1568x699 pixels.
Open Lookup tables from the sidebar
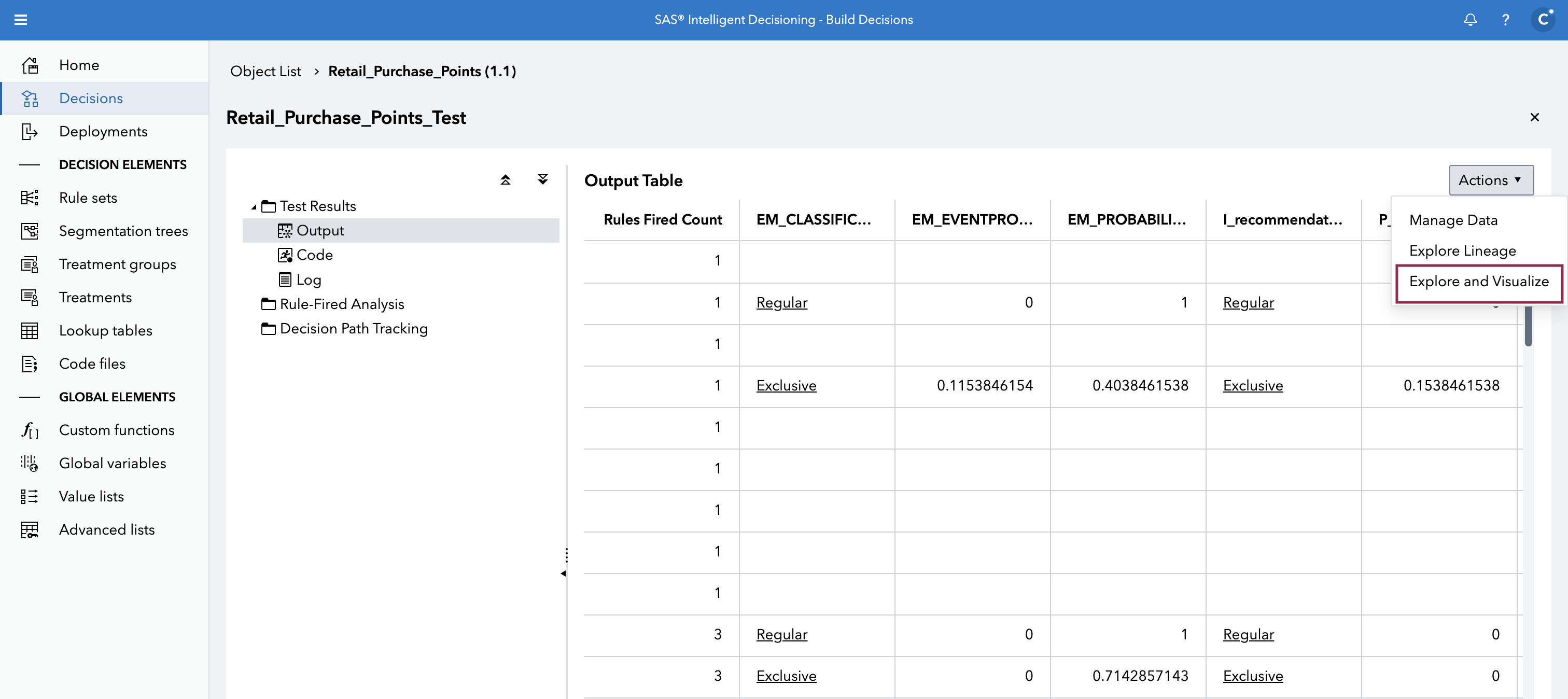(x=105, y=331)
